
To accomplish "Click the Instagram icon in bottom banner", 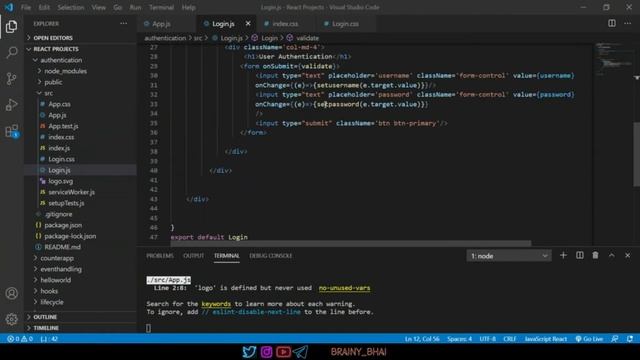I will pos(266,352).
